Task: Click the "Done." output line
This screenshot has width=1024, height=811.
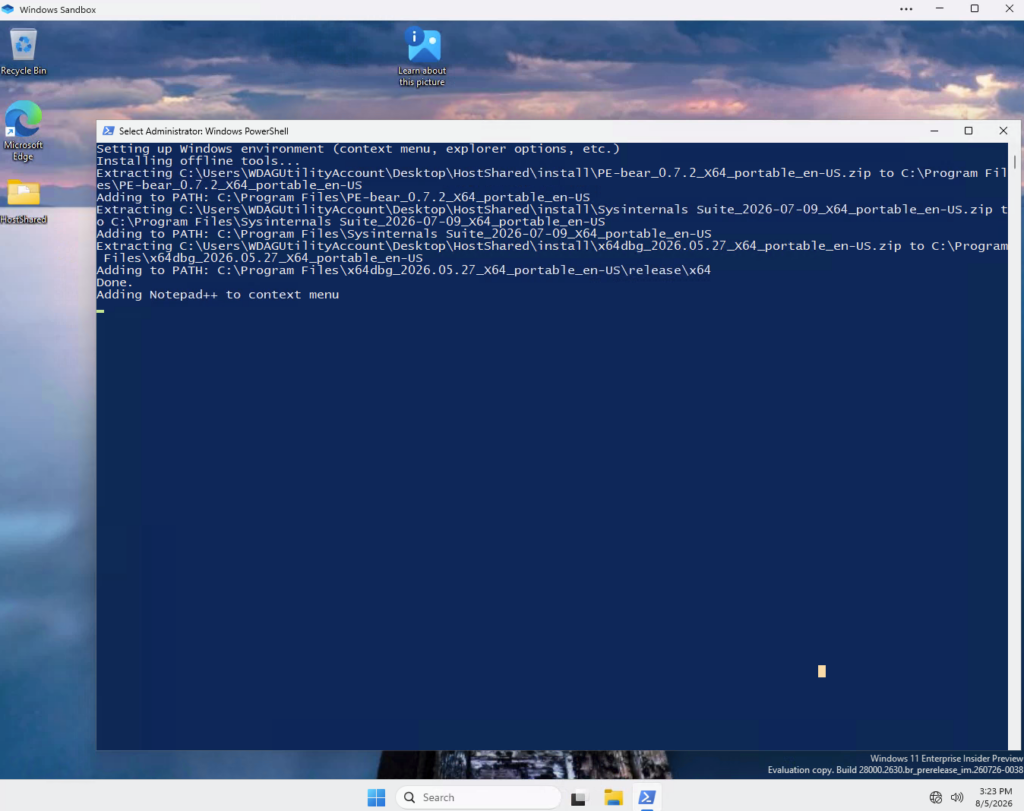Action: 114,282
